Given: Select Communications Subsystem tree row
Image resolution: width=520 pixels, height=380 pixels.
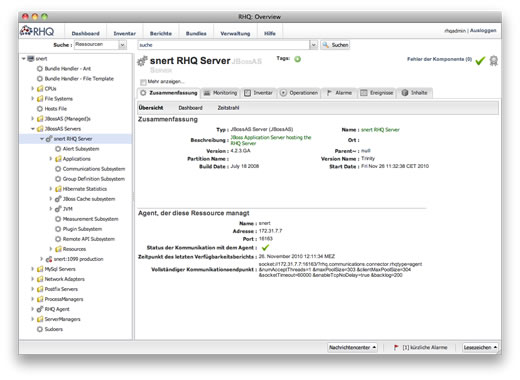Looking at the screenshot, I should [75, 169].
